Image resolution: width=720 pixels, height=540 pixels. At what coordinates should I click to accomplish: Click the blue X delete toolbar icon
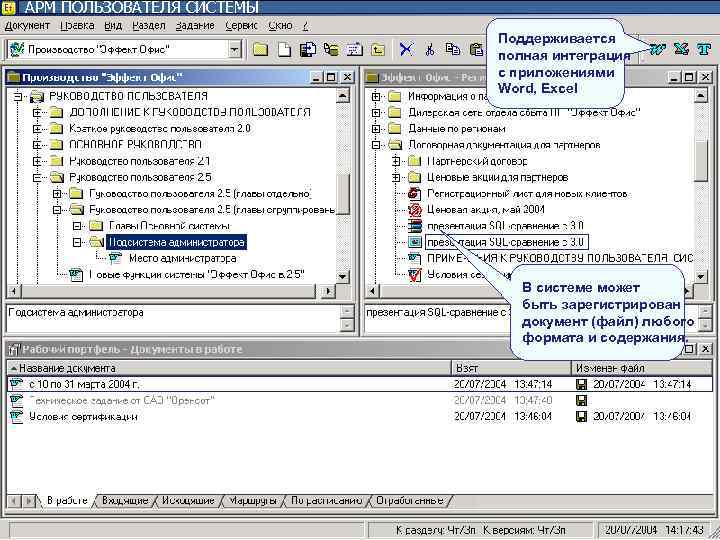pos(406,49)
